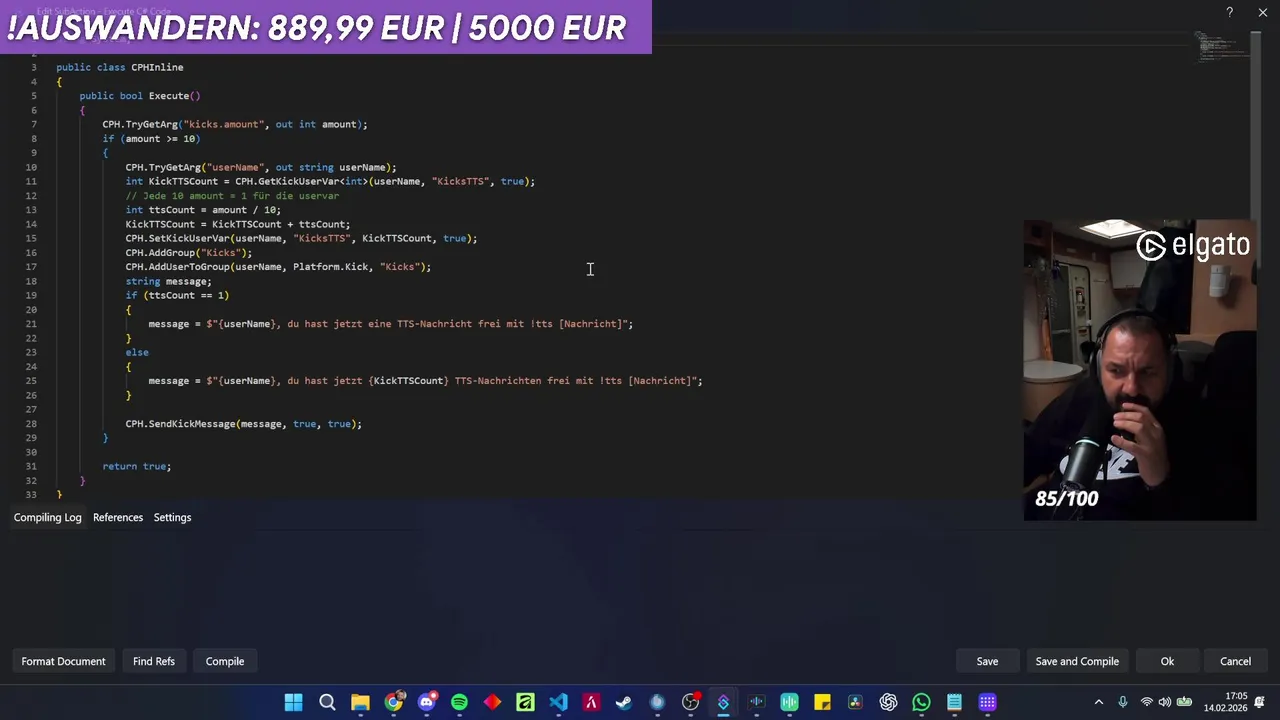Click the help question mark in the title bar
Viewport: 1280px width, 720px height.
(x=1230, y=12)
